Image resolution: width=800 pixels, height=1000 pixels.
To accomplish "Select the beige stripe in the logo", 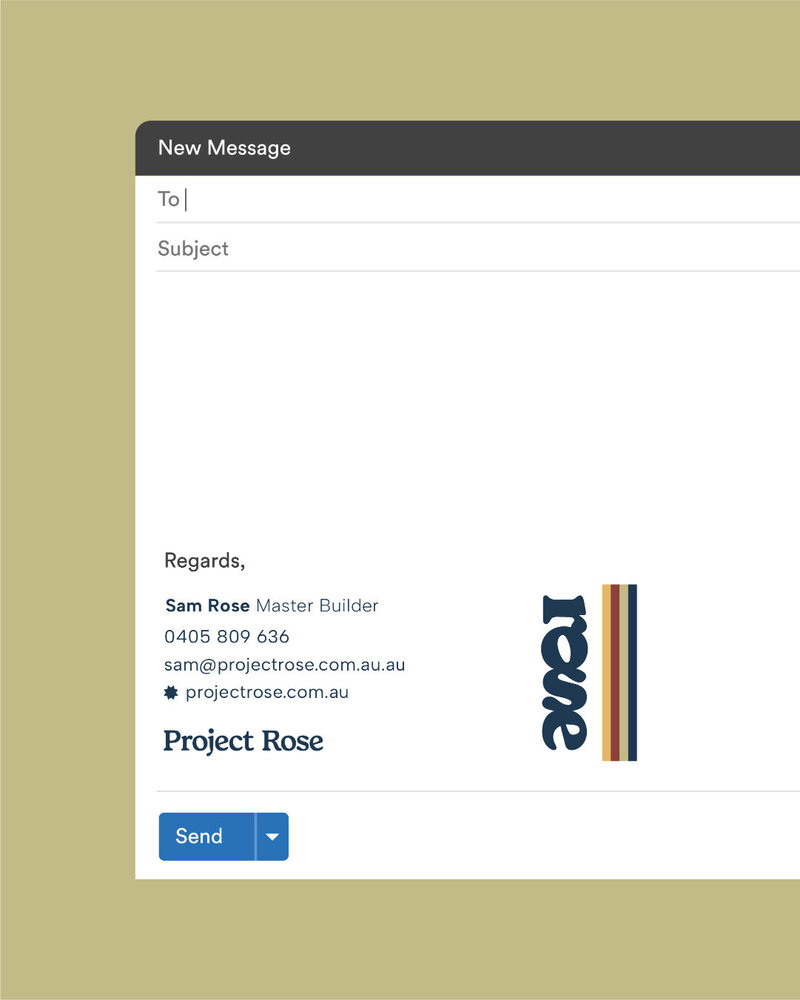I will [x=623, y=672].
